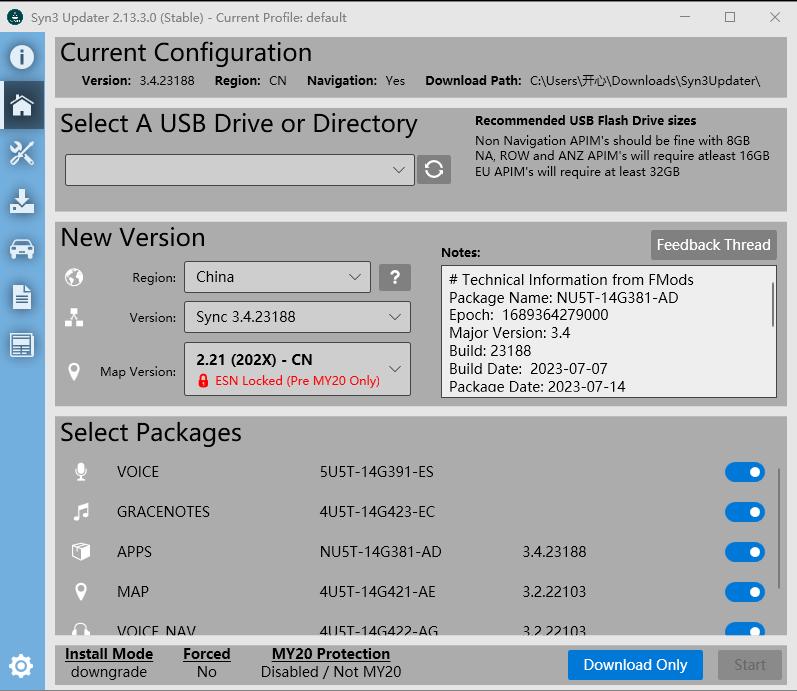Click the region help question mark
This screenshot has width=797, height=691.
tap(395, 277)
